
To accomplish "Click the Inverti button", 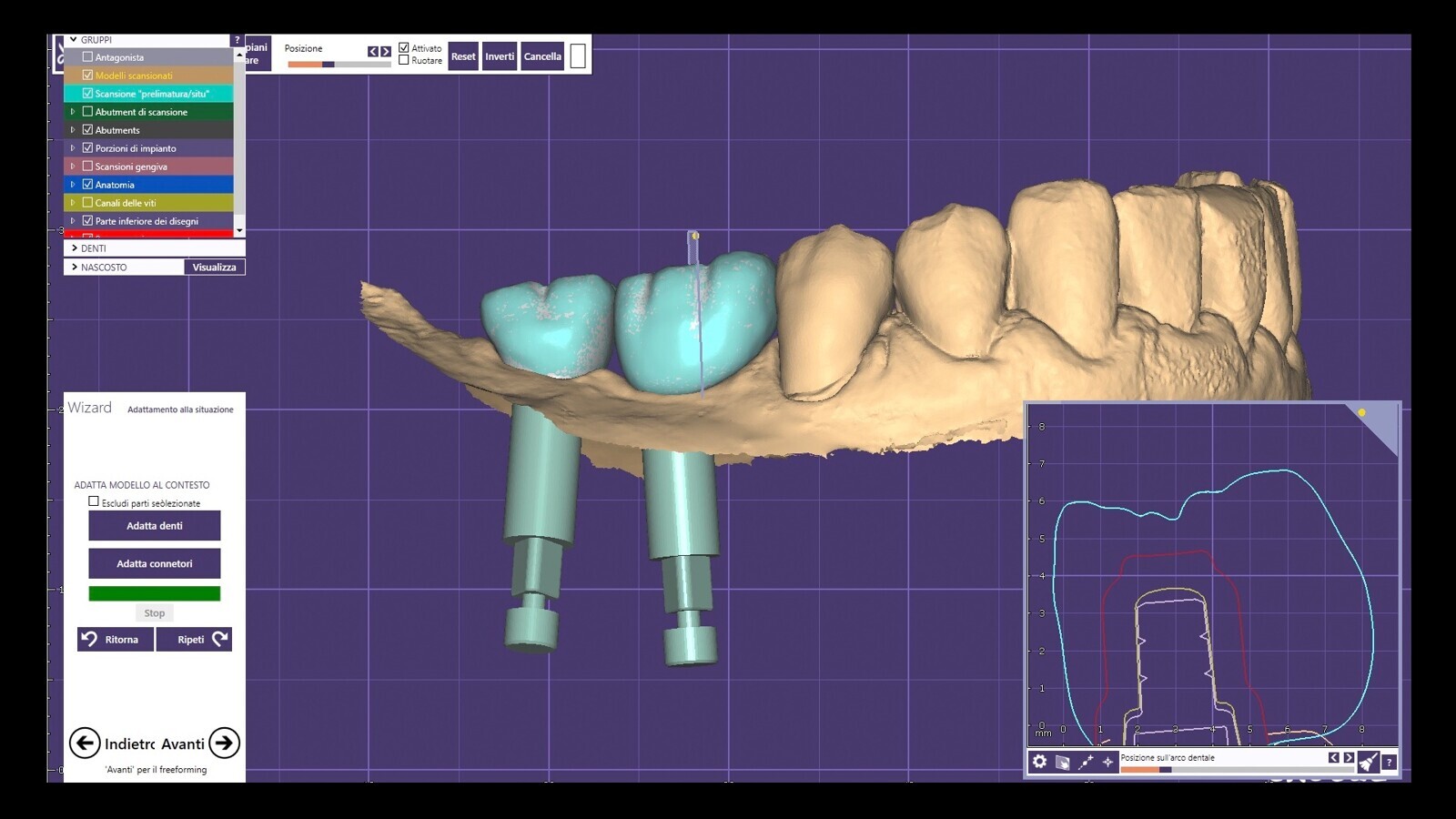I will [x=500, y=56].
